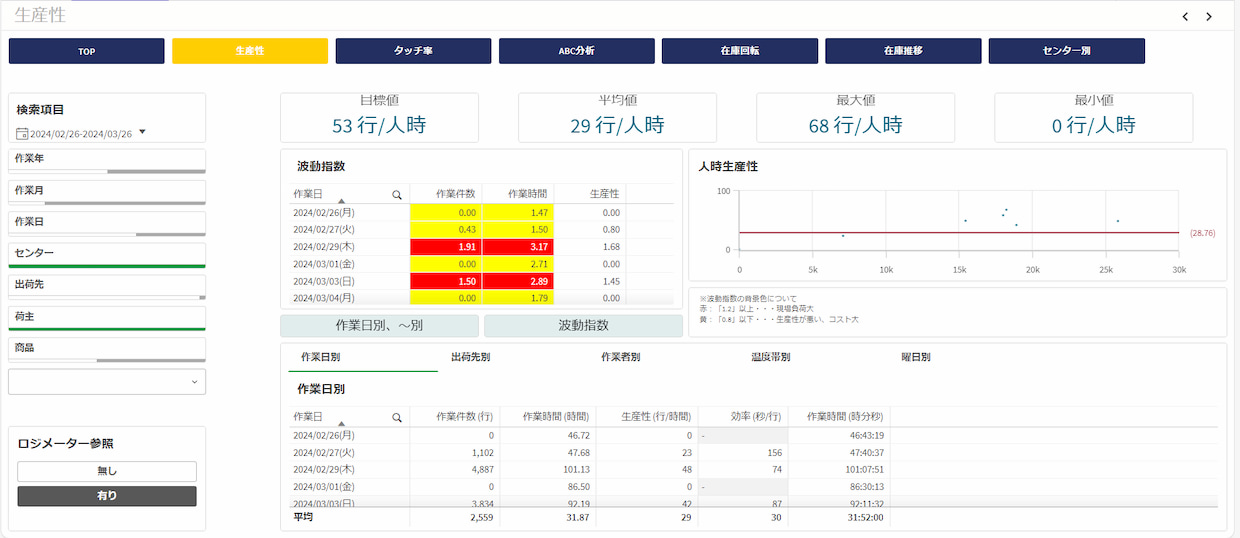The height and width of the screenshot is (538, 1240).
Task: Click the 生産性 column header in 波動指数
Action: pos(604,193)
